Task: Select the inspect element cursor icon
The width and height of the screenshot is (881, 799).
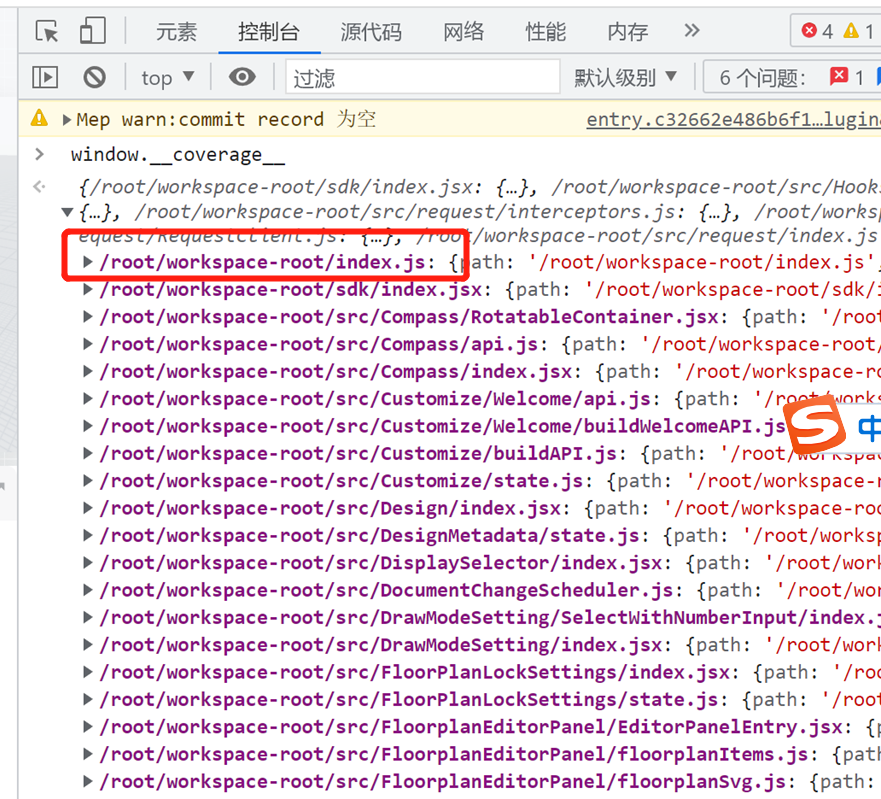Action: tap(44, 31)
